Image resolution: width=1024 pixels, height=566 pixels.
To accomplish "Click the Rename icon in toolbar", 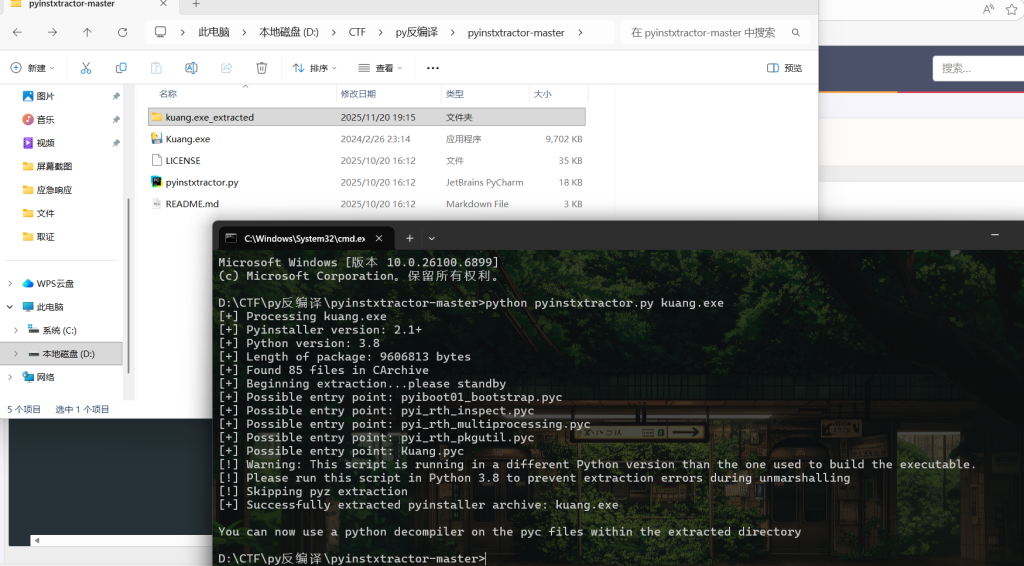I will tap(191, 68).
